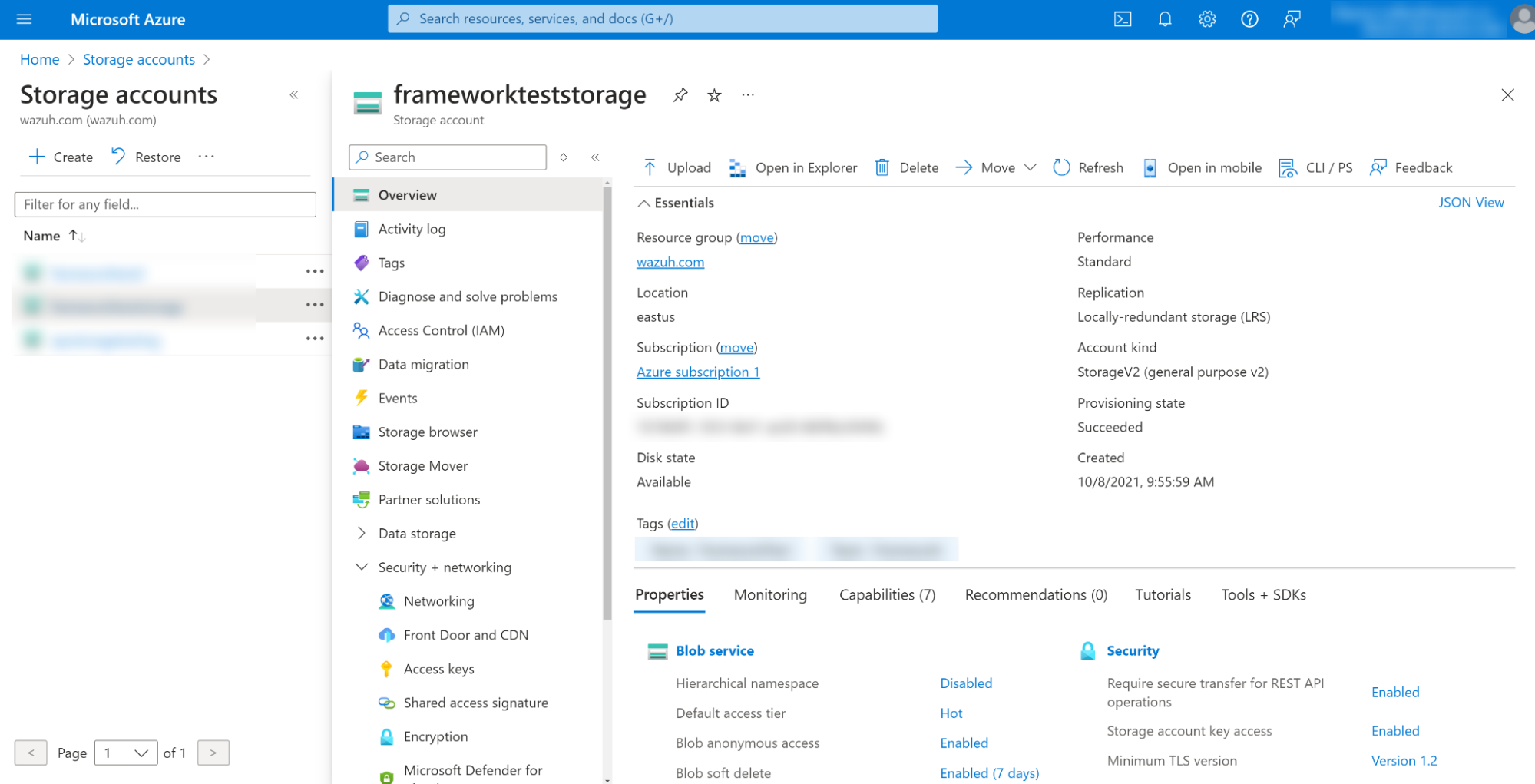Collapse the Essentials section
Screen dimensions: 1535x784
pyautogui.click(x=644, y=203)
